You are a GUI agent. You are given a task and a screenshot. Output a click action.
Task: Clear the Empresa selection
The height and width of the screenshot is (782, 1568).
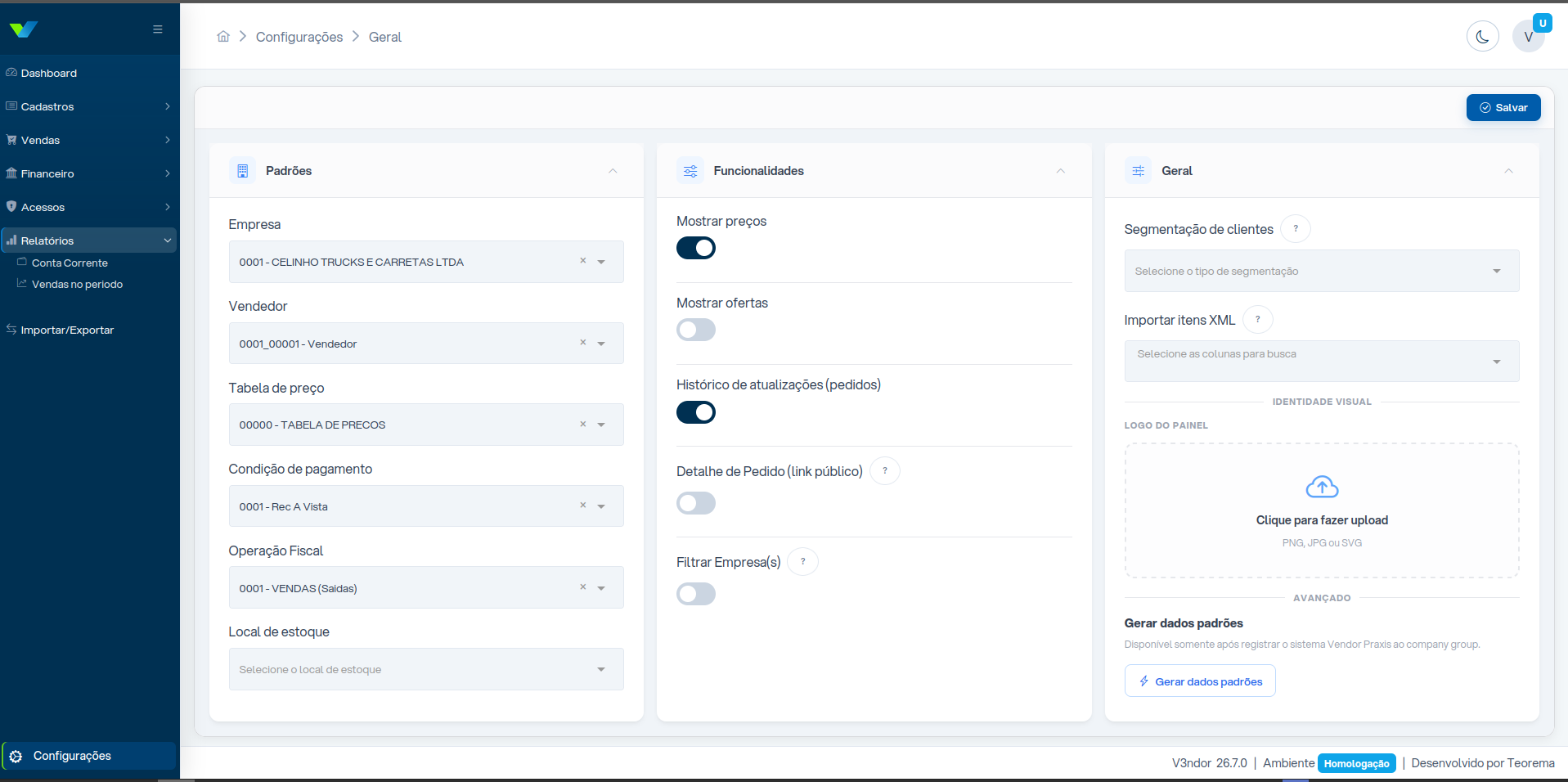[x=583, y=261]
